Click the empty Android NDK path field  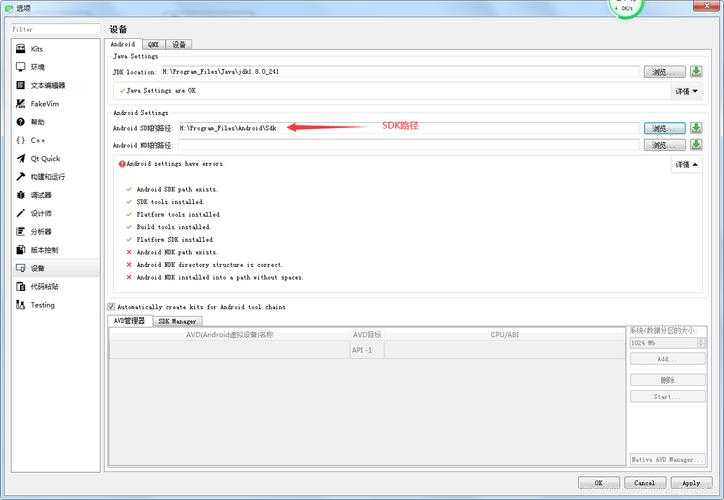tap(409, 145)
